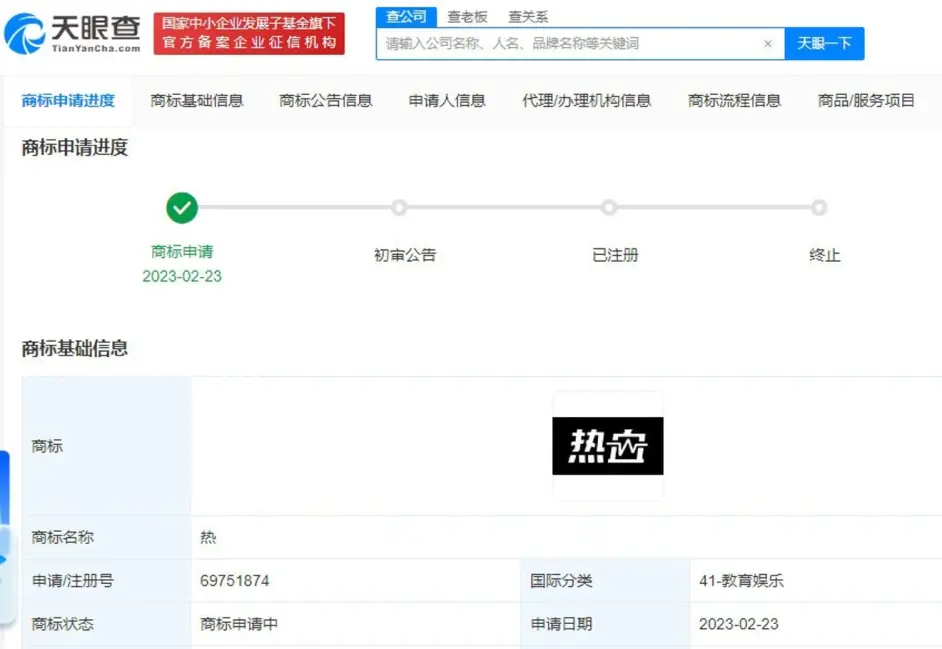Select the 商标流程信息 tab
942x649 pixels.
tap(734, 100)
